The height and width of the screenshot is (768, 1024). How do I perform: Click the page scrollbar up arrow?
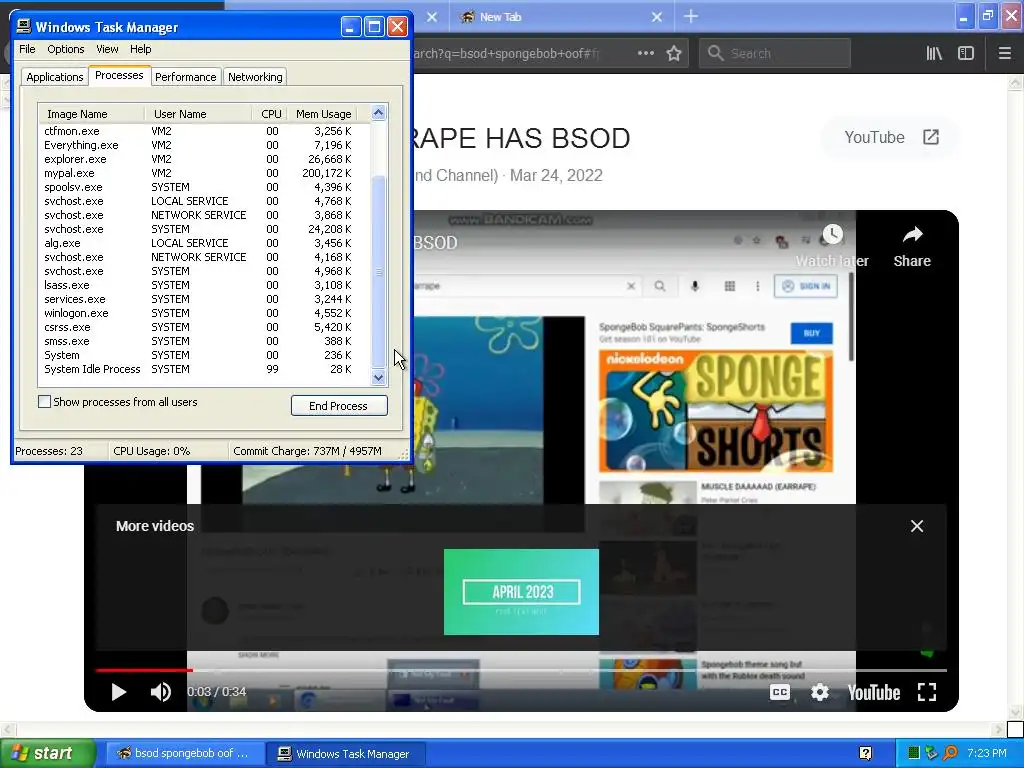(1016, 82)
